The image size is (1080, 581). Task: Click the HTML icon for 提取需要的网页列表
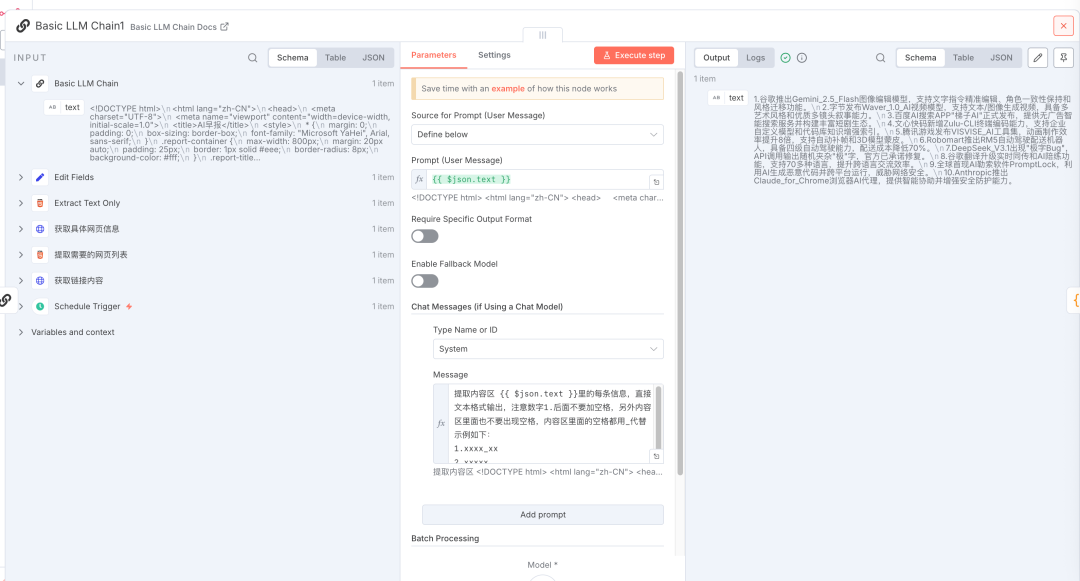pos(40,255)
